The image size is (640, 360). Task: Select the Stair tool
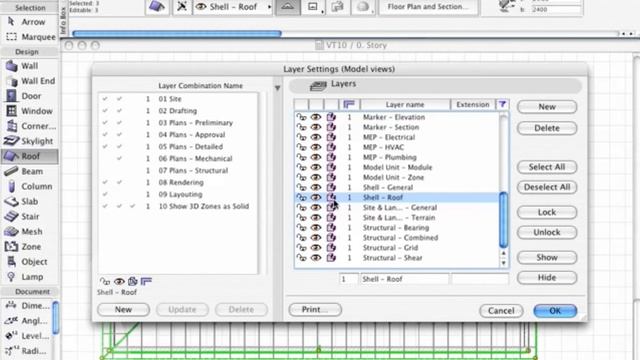tap(22, 217)
